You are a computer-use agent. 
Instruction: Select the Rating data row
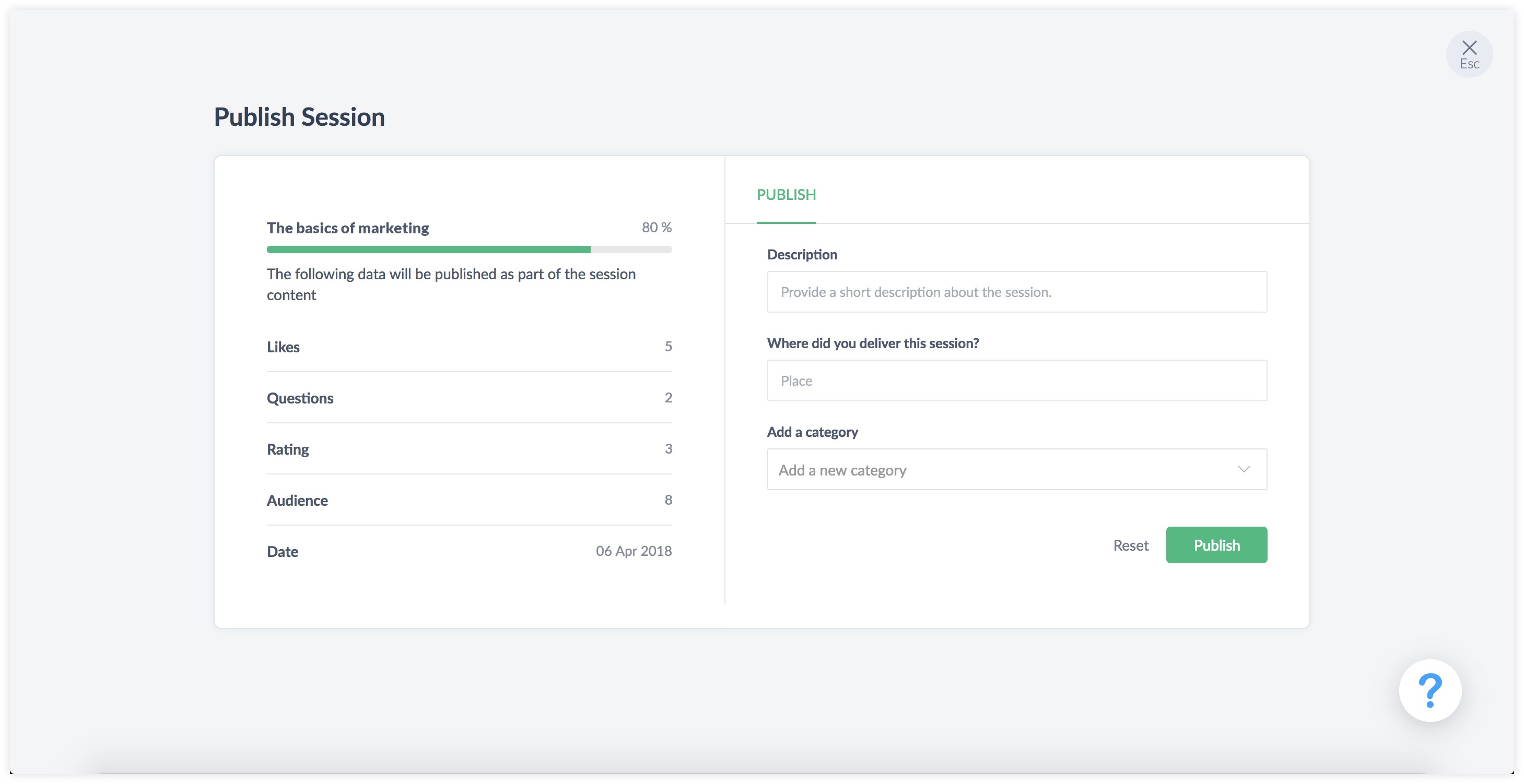click(x=468, y=449)
